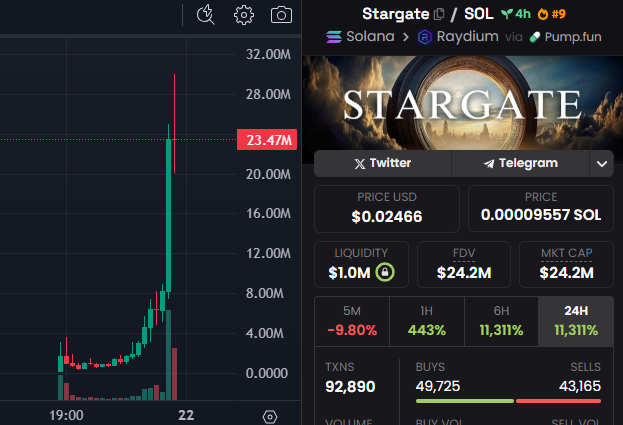Click the PRICE USD $0.02466 box

(x=387, y=209)
